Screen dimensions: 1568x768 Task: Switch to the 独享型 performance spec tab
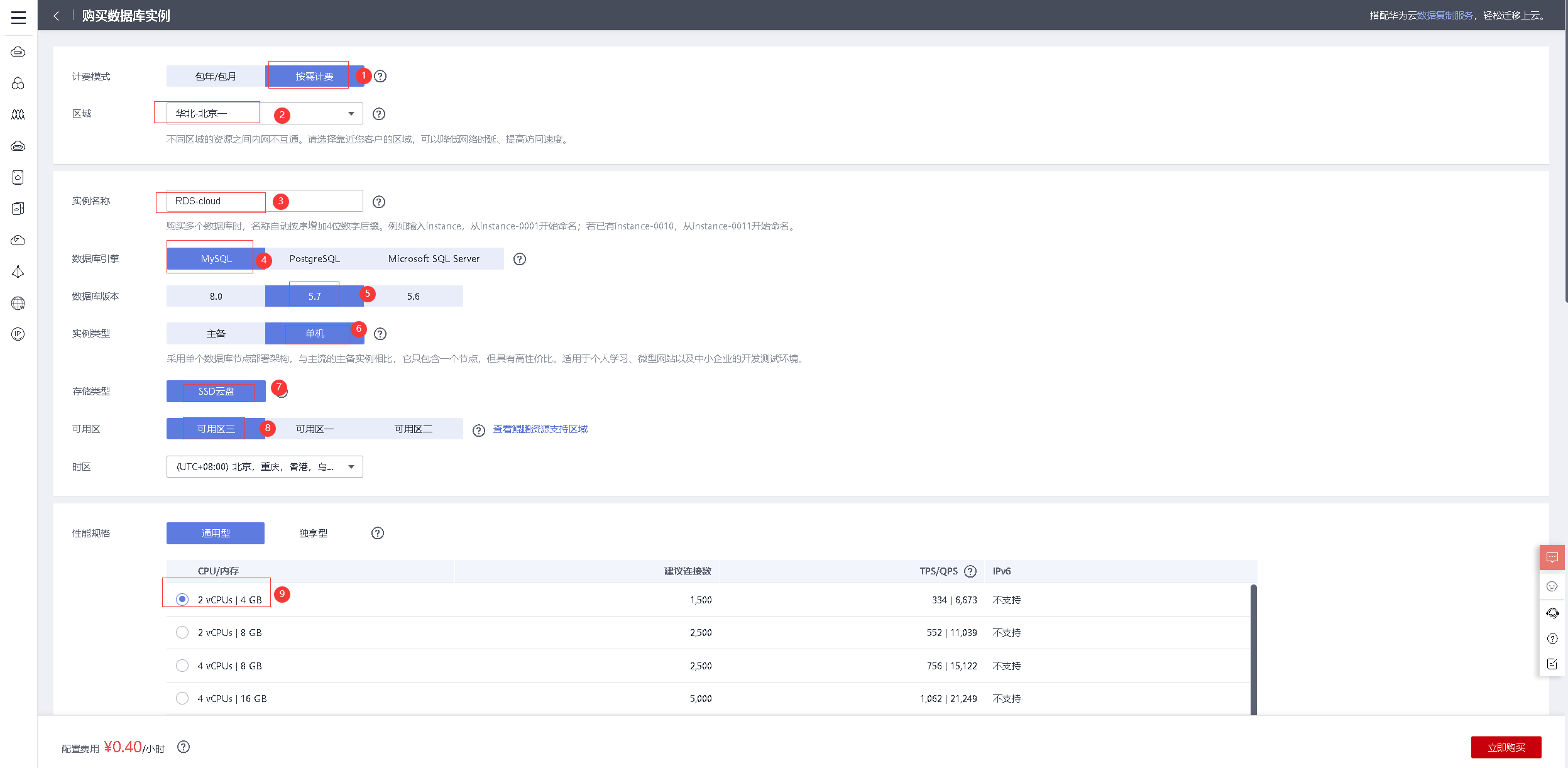[313, 533]
